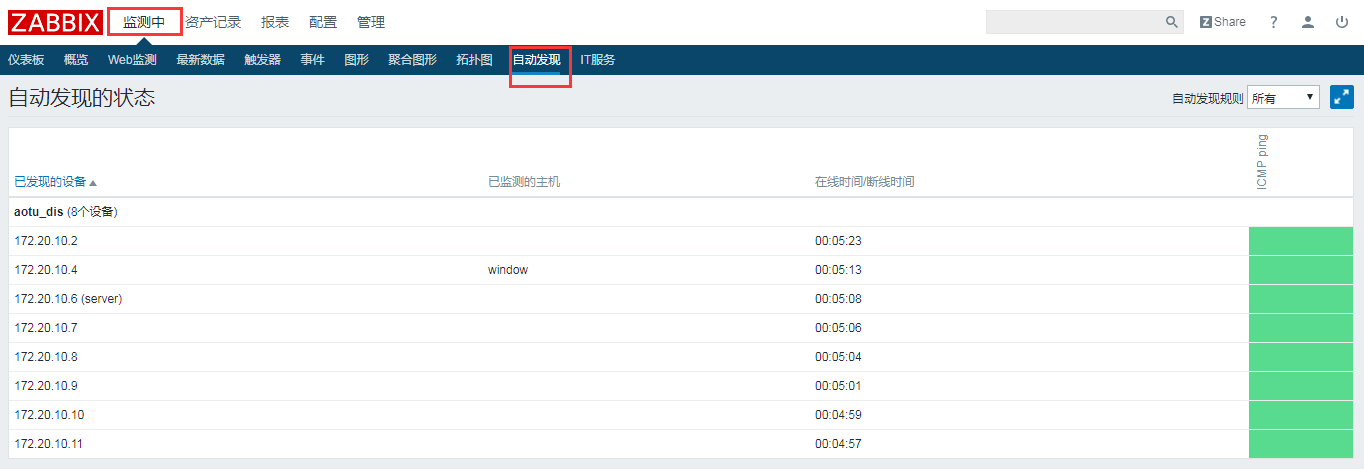Screen dimensions: 1364x469
Task: Click device 172.20.10.9
Action: click(46, 386)
